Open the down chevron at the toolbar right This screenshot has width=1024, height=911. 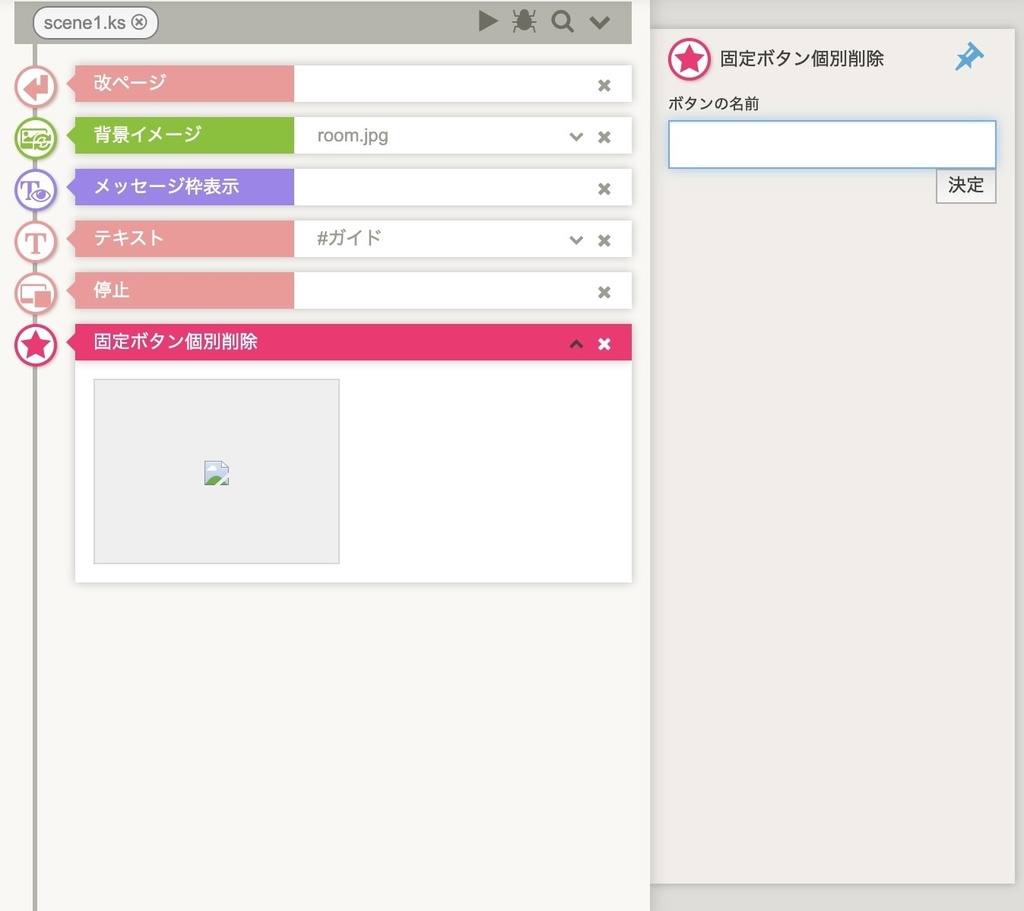[600, 21]
